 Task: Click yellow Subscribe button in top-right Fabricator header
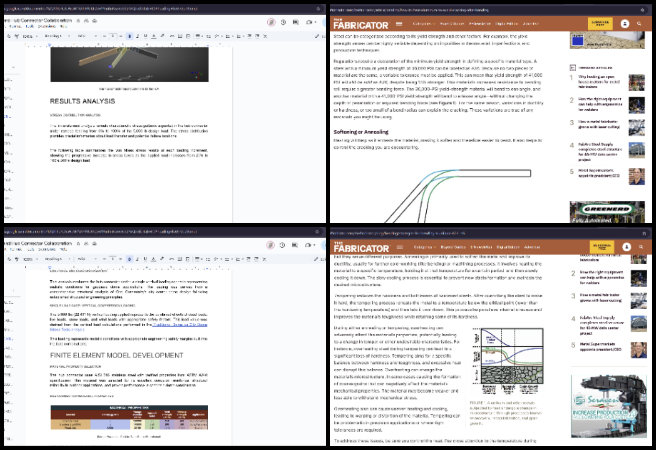601,22
